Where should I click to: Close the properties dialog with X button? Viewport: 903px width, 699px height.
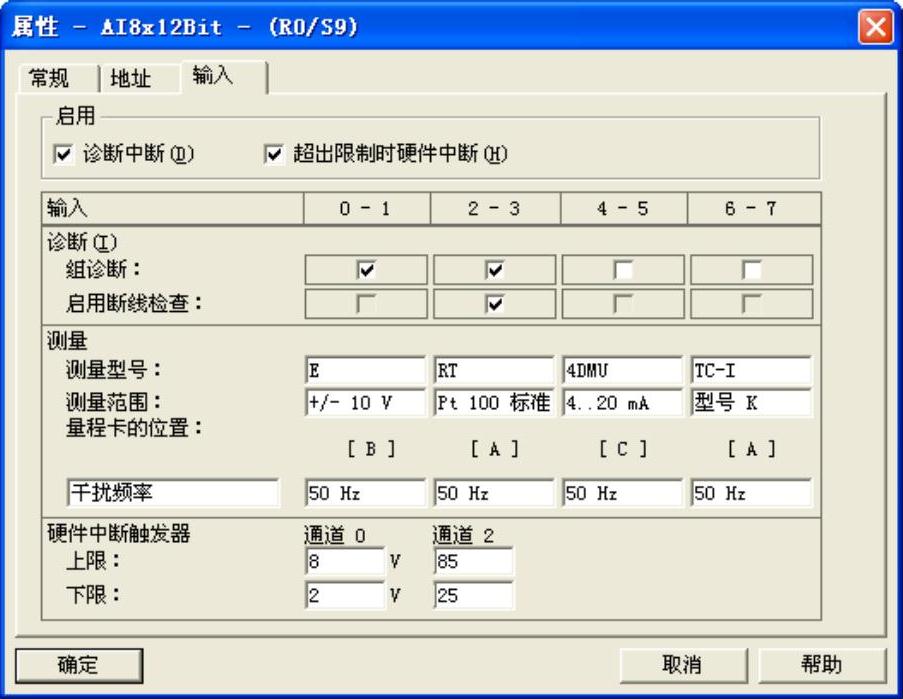click(875, 27)
